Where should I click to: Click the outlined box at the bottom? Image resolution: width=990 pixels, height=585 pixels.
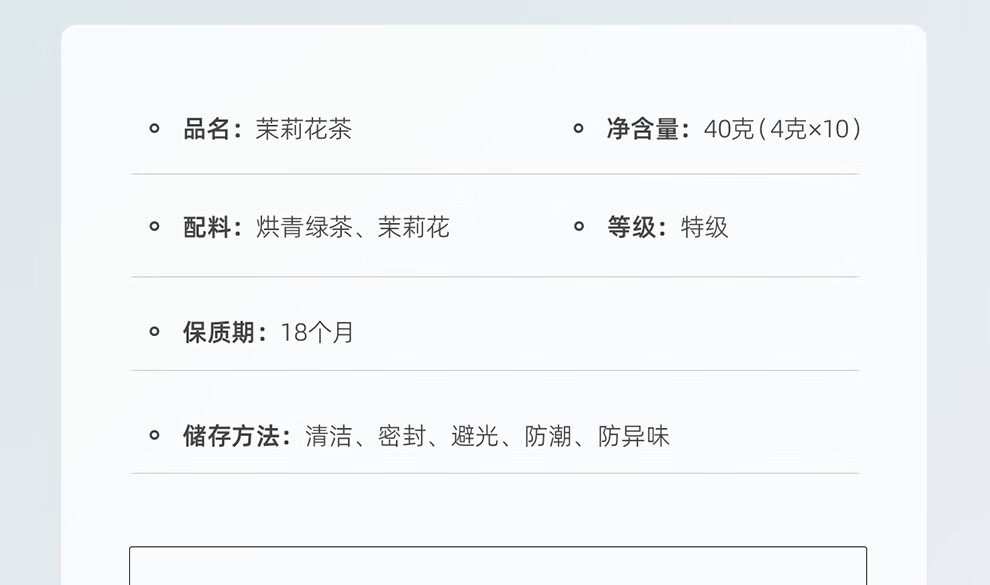point(498,565)
